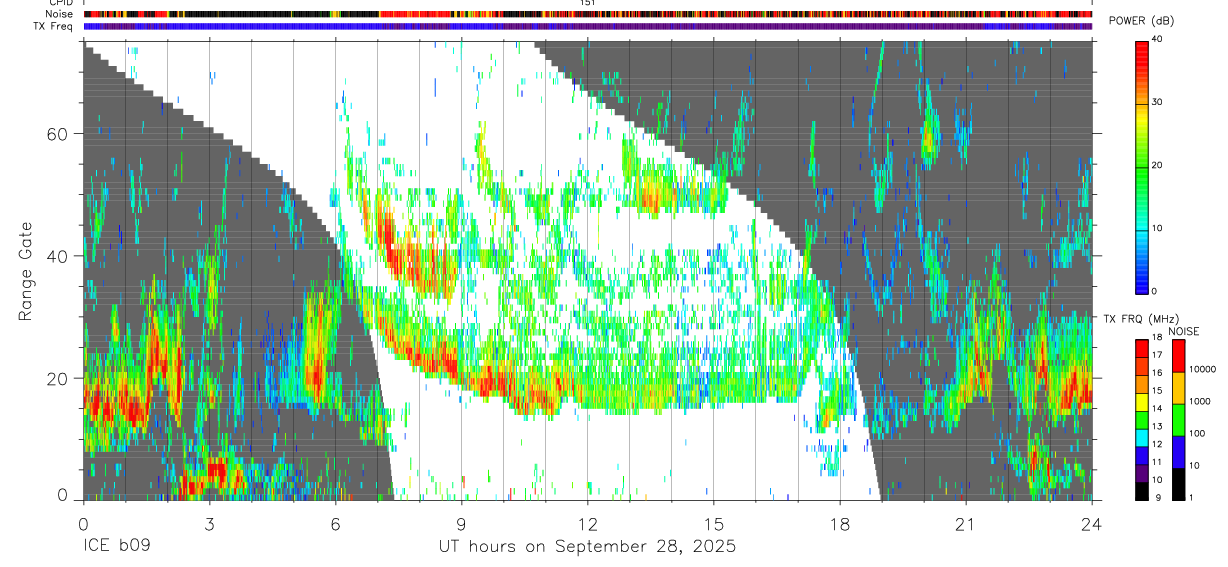Click the 18 hour tick label on the time axis
This screenshot has height=567, width=1228.
point(840,524)
